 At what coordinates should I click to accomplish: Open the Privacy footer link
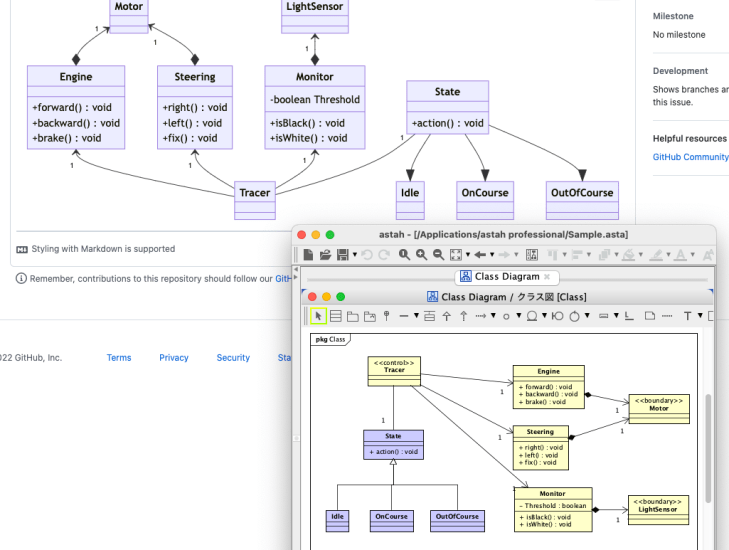[174, 358]
